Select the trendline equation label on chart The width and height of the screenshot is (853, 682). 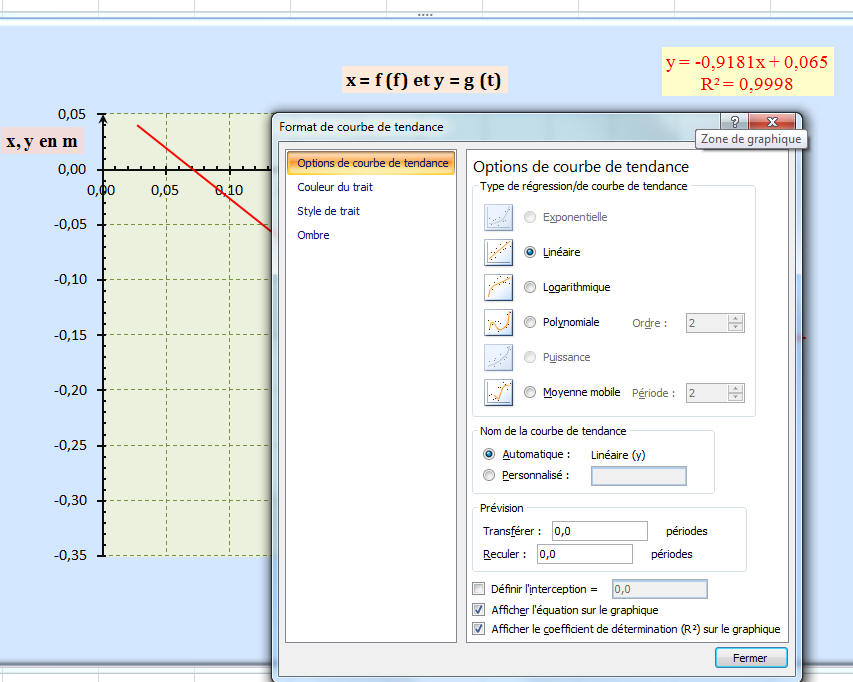coord(747,72)
